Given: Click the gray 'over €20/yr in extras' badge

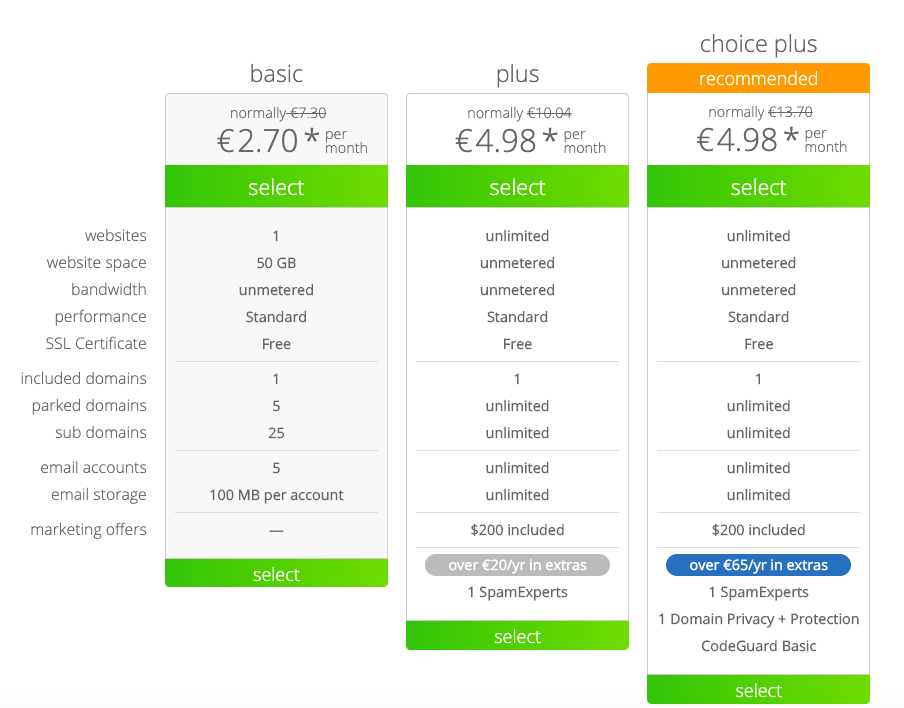Looking at the screenshot, I should pos(517,565).
